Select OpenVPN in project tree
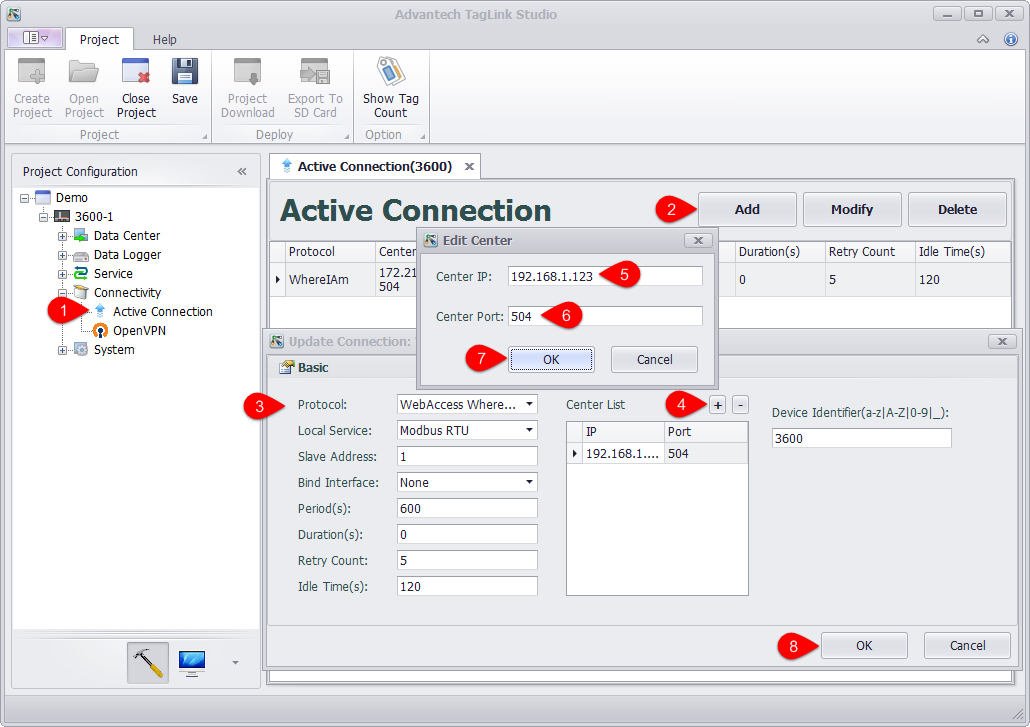 (x=138, y=330)
